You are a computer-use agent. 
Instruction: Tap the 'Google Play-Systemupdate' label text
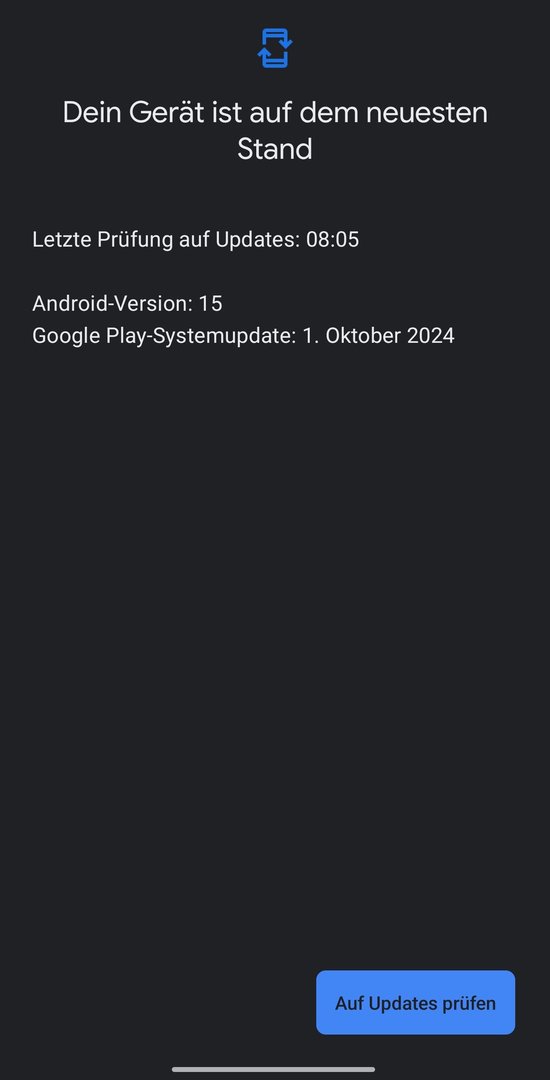coord(165,335)
